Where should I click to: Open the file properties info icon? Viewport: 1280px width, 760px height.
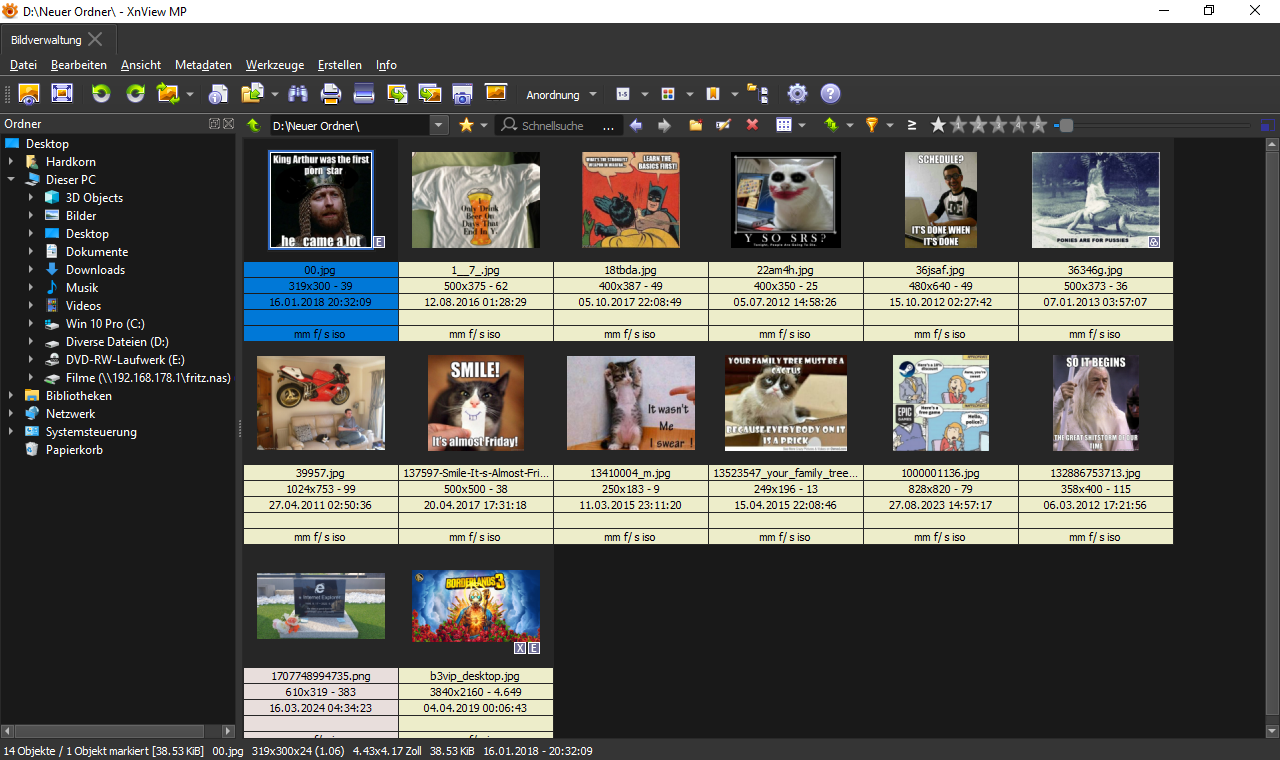pyautogui.click(x=218, y=94)
